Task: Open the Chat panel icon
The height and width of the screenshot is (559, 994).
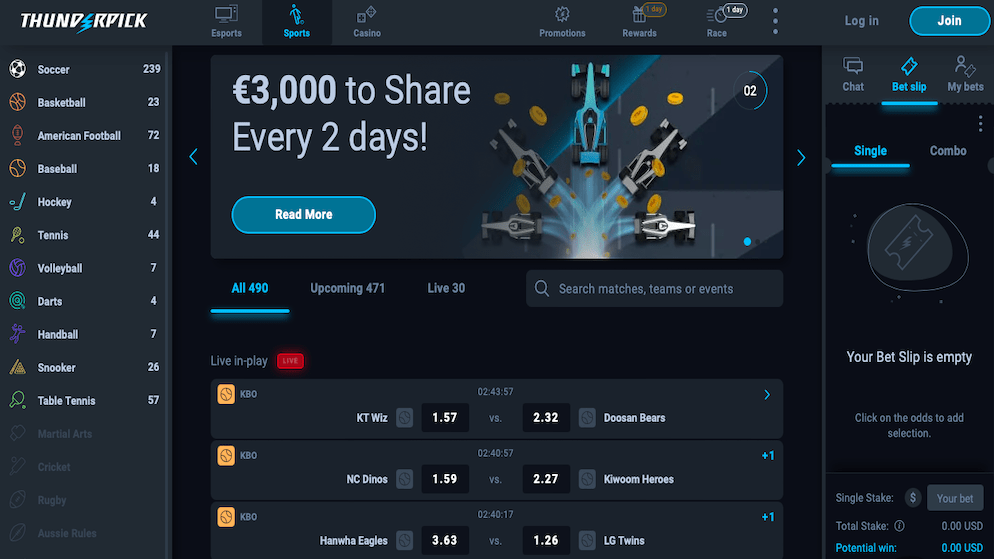Action: (x=853, y=65)
